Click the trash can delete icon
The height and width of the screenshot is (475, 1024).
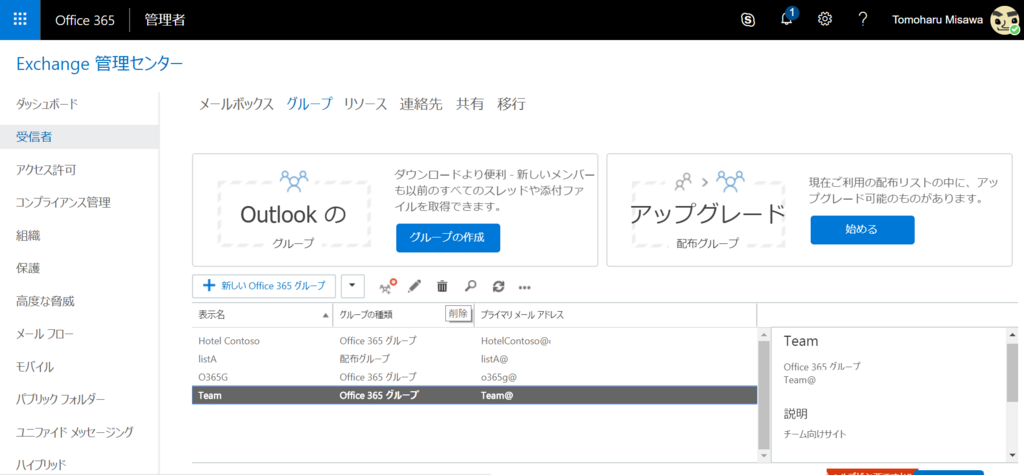[x=442, y=286]
